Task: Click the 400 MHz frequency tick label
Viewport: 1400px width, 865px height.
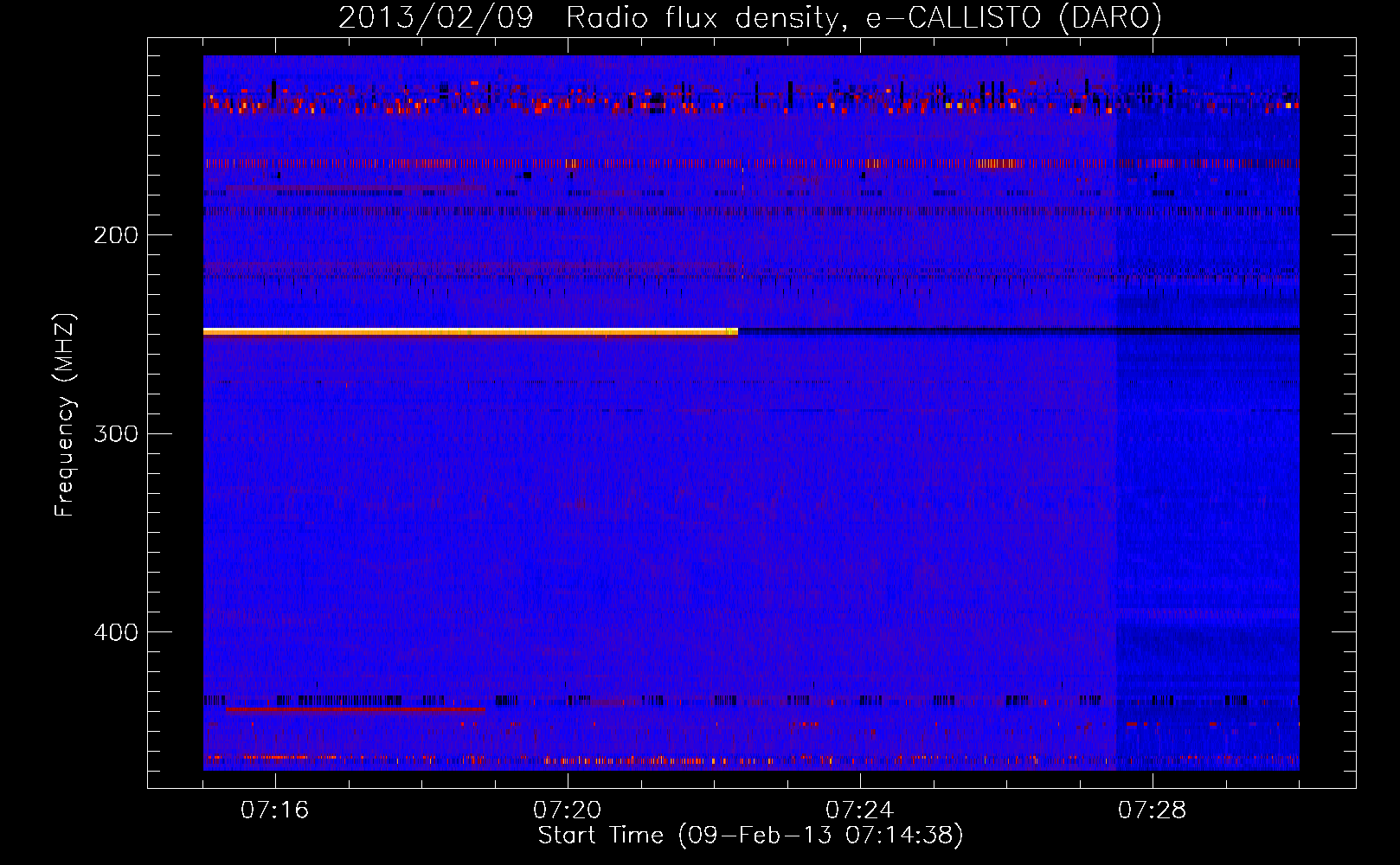Action: [x=116, y=632]
